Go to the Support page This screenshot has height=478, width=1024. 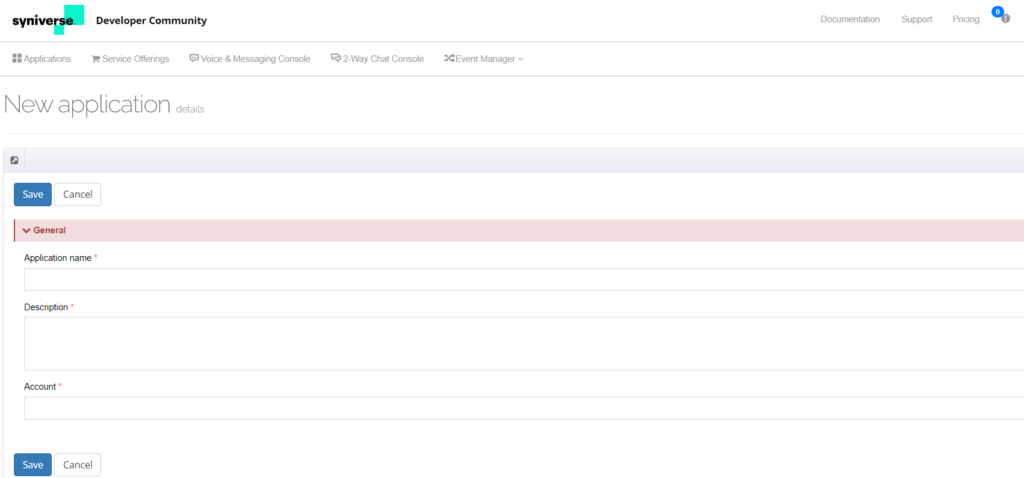916,19
